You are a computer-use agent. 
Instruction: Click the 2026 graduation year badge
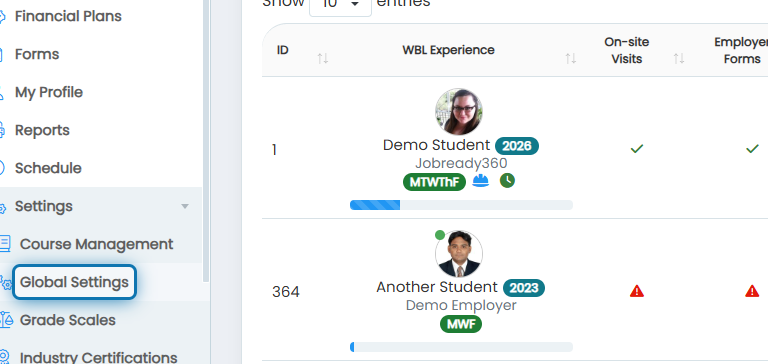coord(517,146)
